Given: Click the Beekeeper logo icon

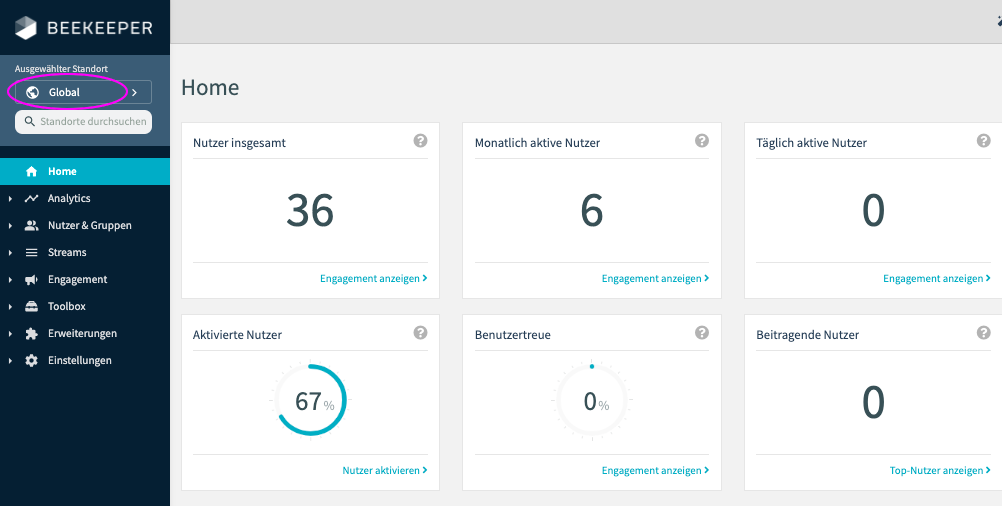Looking at the screenshot, I should click(27, 28).
